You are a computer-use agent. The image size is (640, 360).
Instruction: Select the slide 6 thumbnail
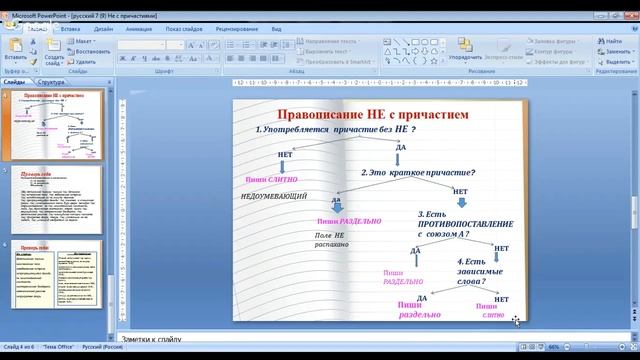[x=57, y=274]
